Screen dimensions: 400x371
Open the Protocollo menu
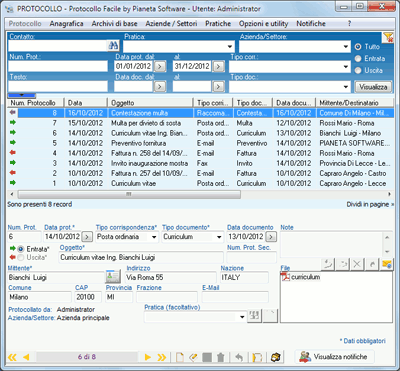click(x=25, y=24)
